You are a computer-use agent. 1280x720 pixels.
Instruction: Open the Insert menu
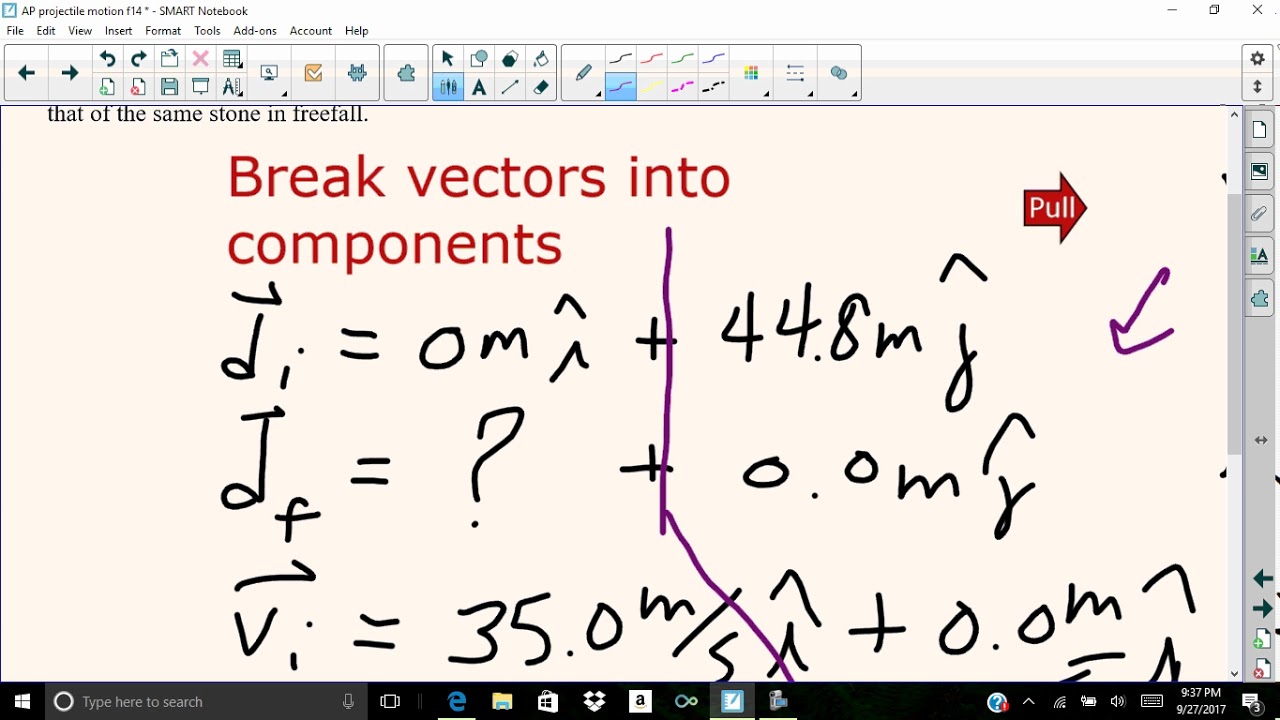tap(118, 31)
